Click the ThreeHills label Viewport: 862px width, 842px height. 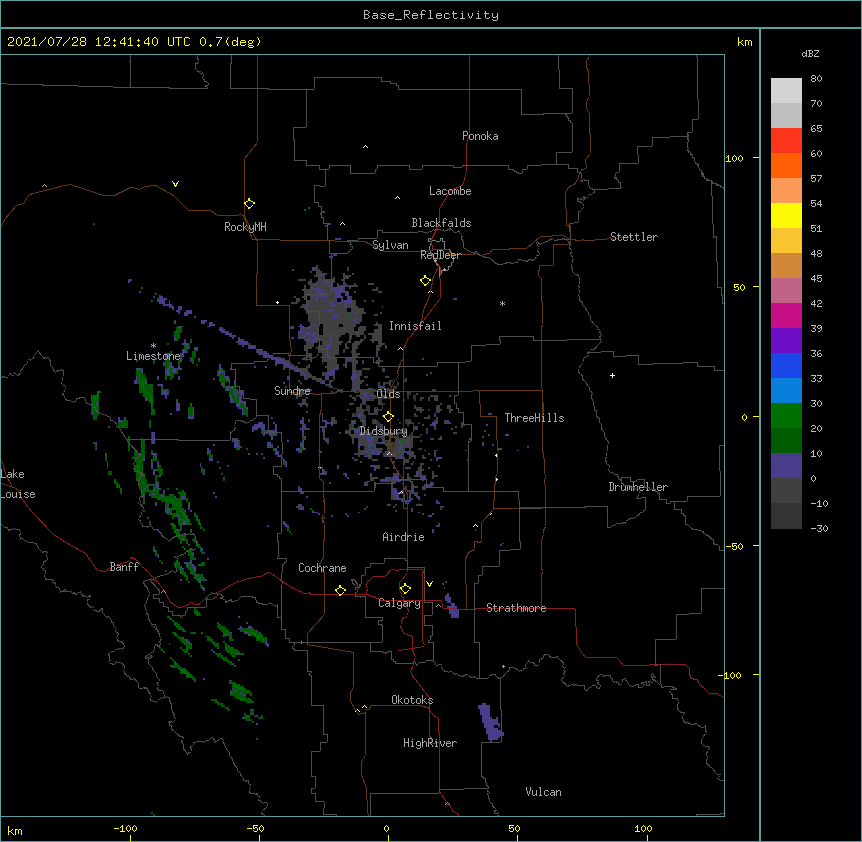534,418
